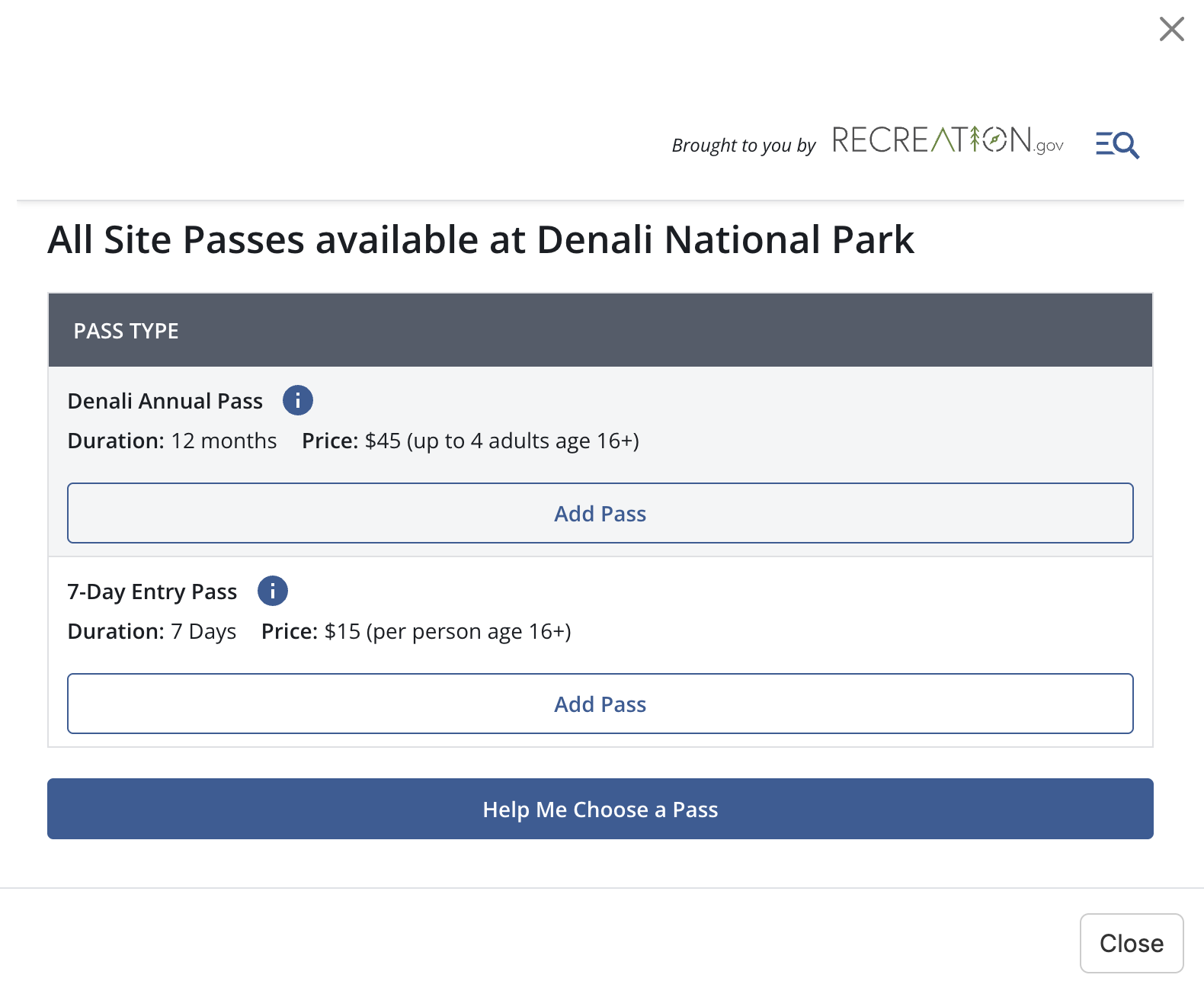Click the Denali Annual Pass title
Viewport: 1204px width, 994px height.
point(165,401)
